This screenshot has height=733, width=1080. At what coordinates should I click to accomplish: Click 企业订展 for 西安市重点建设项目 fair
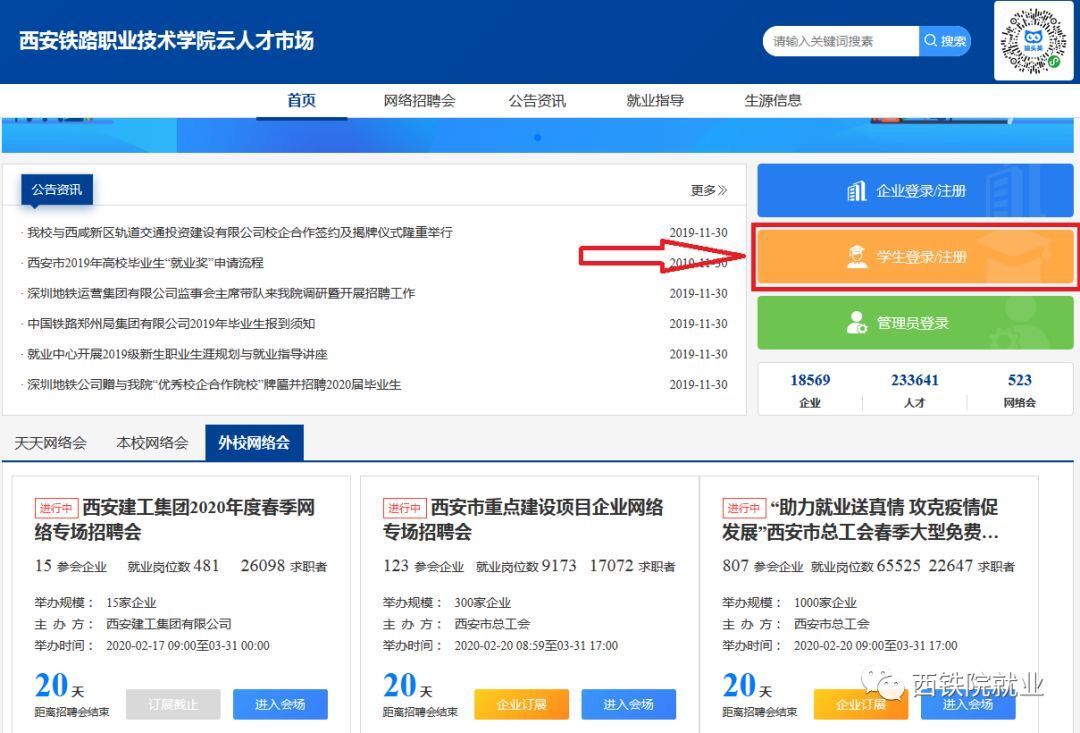click(520, 704)
